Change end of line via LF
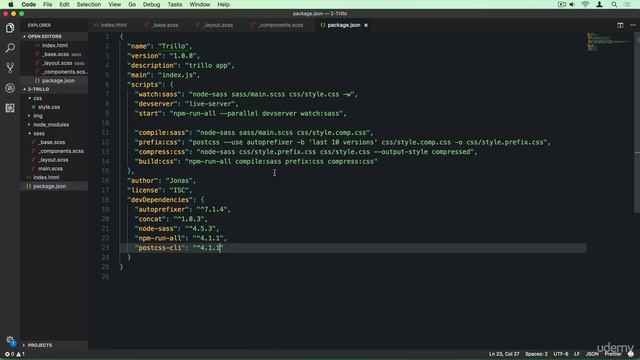This screenshot has width=640, height=360. coord(577,354)
